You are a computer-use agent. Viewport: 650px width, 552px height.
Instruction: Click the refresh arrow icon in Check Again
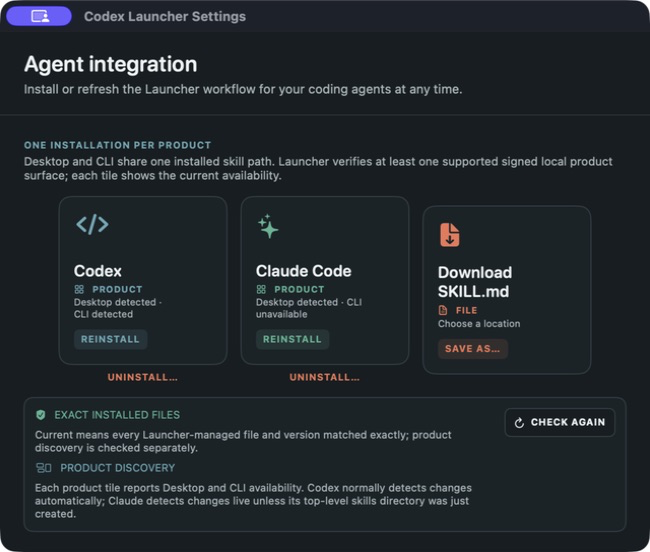(519, 423)
